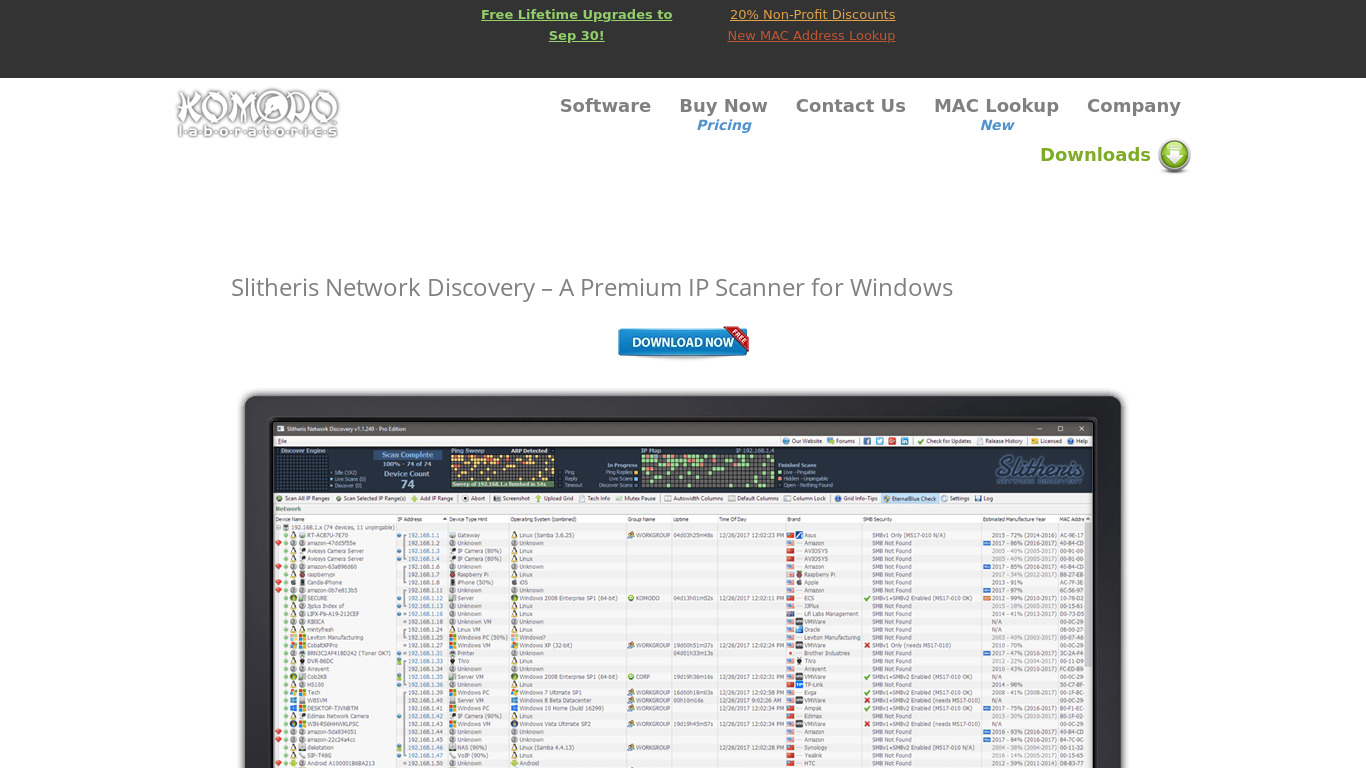
Task: Click the green Downloads arrow icon
Action: [x=1175, y=156]
